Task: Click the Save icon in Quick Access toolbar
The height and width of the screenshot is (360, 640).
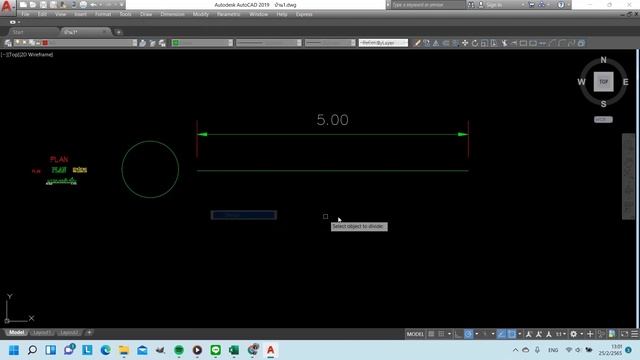Action: pos(43,5)
